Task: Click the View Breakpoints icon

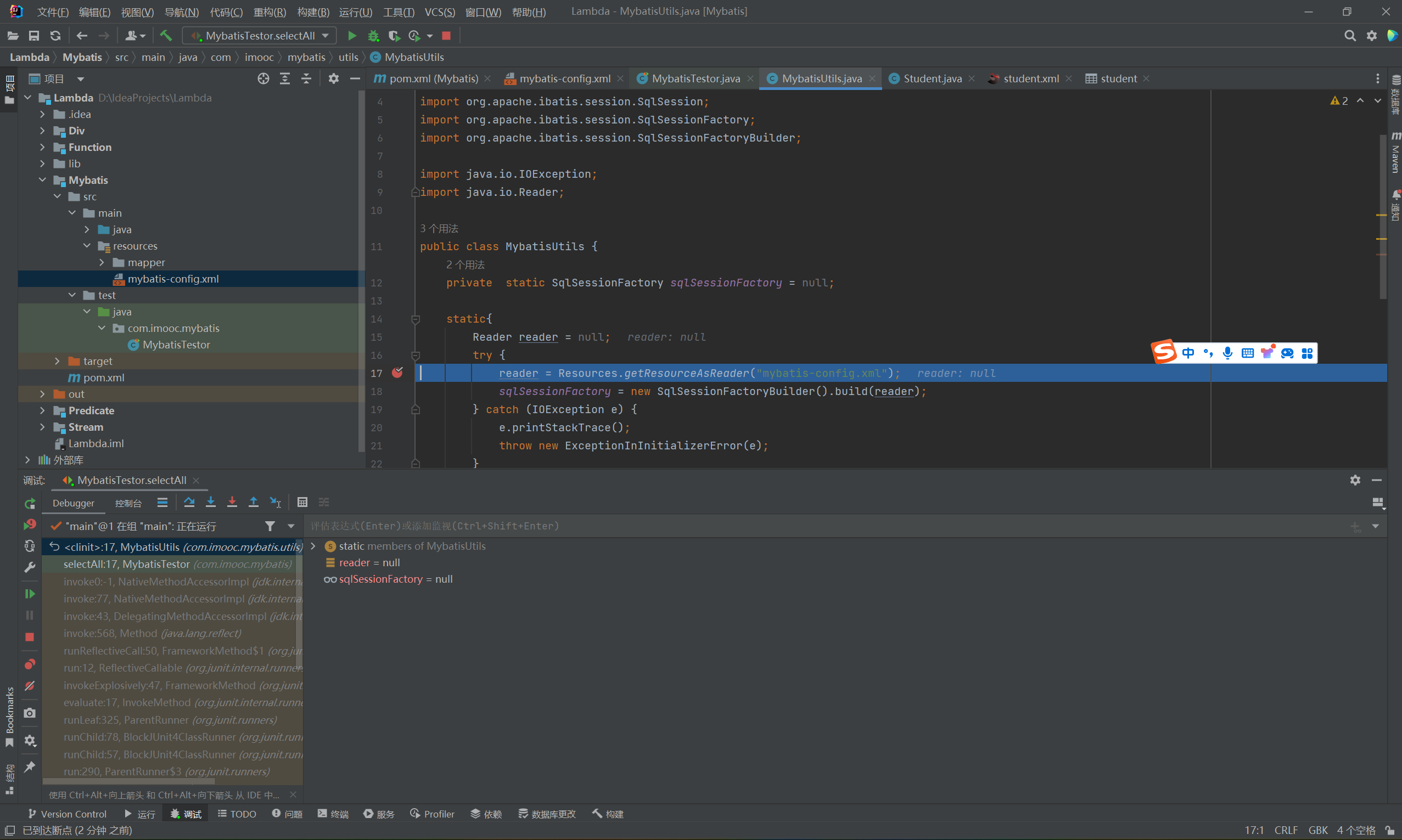Action: point(30,664)
